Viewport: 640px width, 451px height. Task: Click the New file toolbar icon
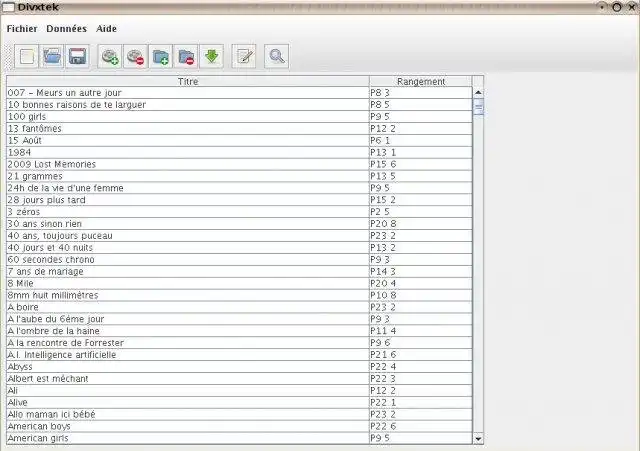(27, 56)
